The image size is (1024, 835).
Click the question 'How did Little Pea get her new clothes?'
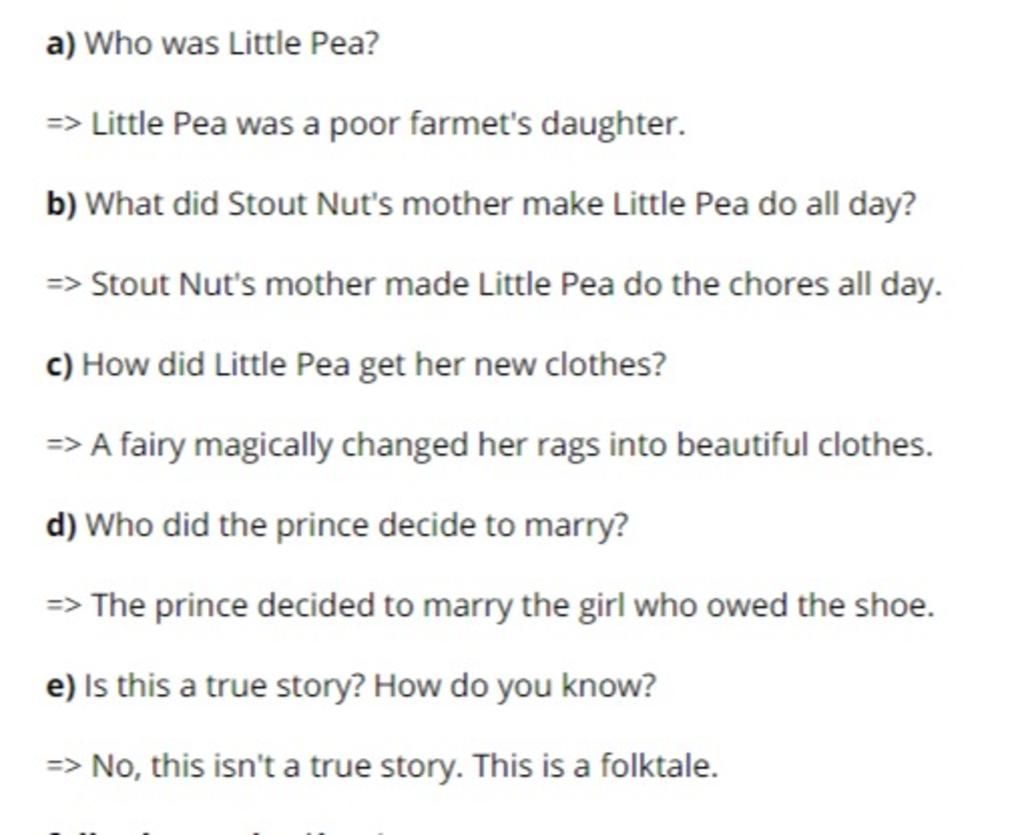coord(374,365)
